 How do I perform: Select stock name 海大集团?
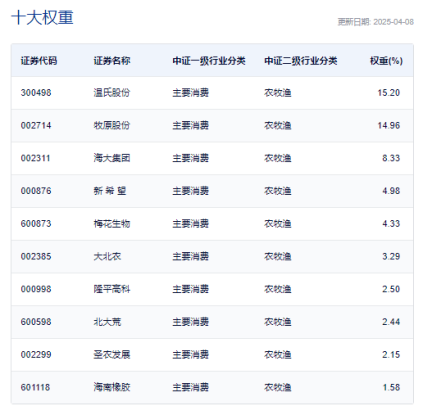112,158
